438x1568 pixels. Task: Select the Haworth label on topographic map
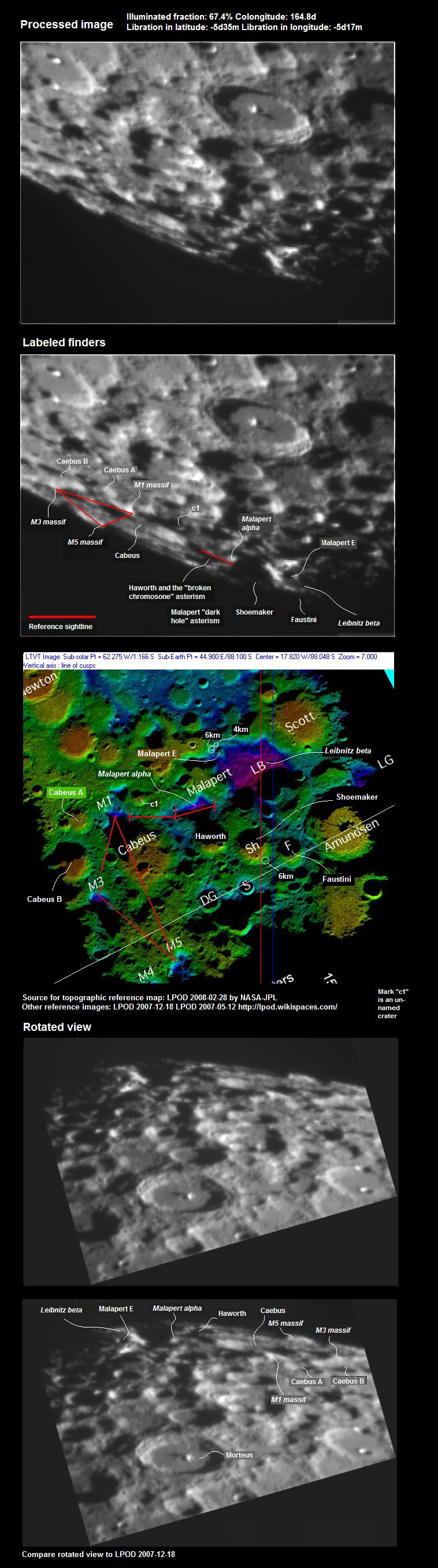(210, 837)
